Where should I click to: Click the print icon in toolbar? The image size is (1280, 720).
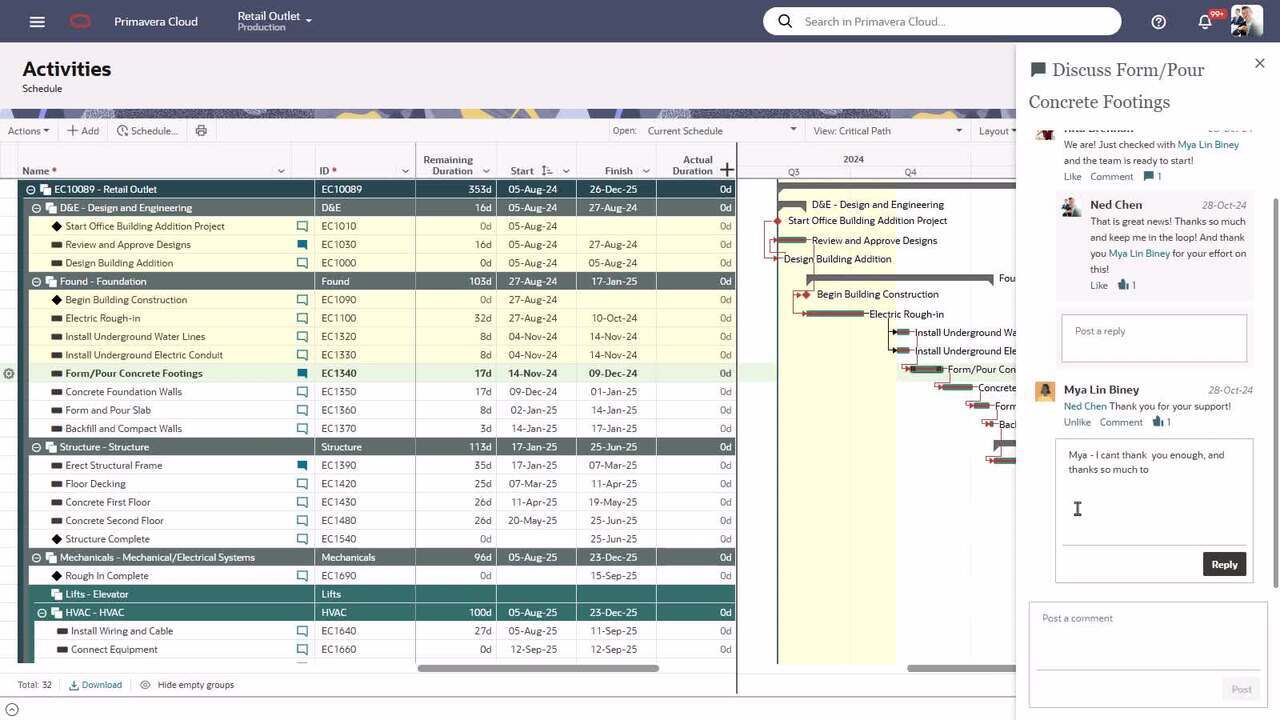201,131
